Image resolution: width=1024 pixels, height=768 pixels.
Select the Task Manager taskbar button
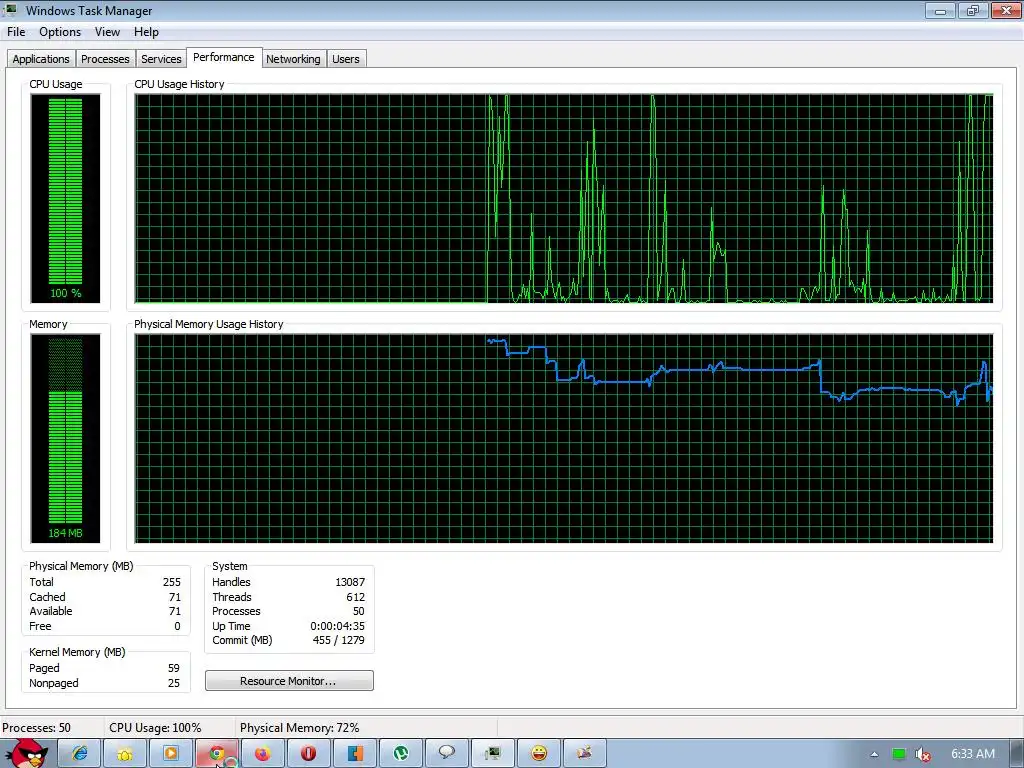(492, 754)
